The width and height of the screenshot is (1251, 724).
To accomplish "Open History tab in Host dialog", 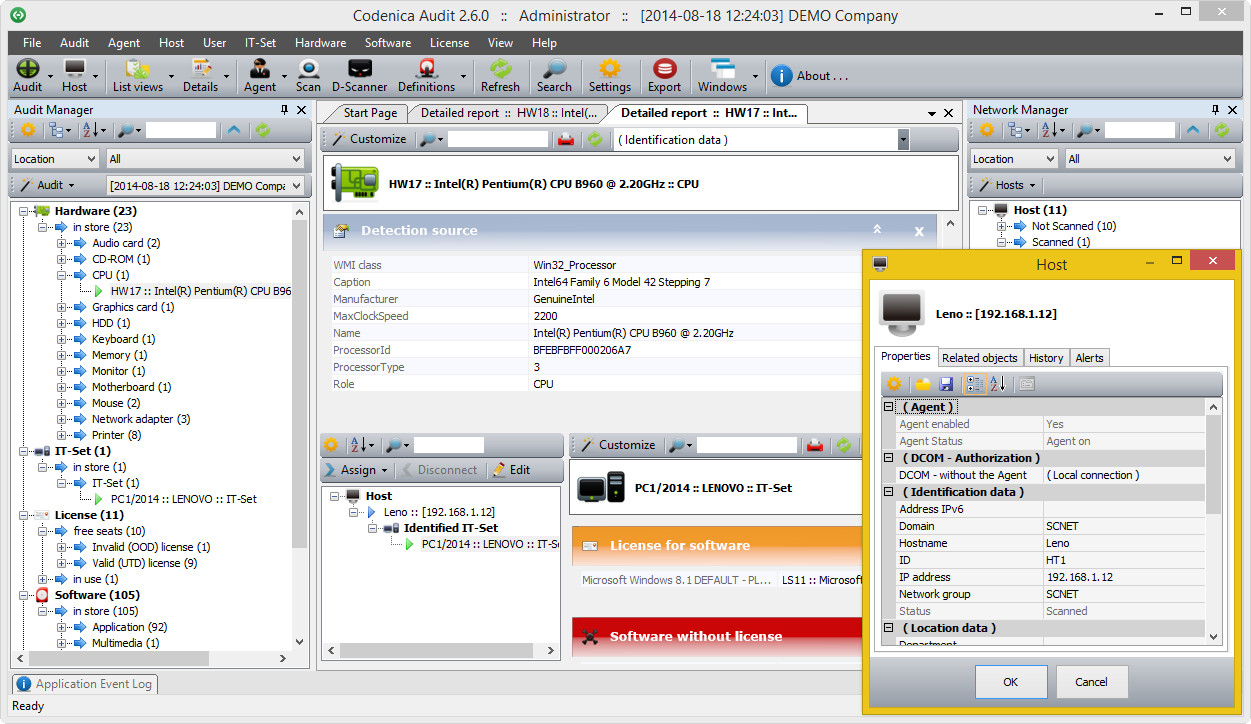I will (1046, 358).
